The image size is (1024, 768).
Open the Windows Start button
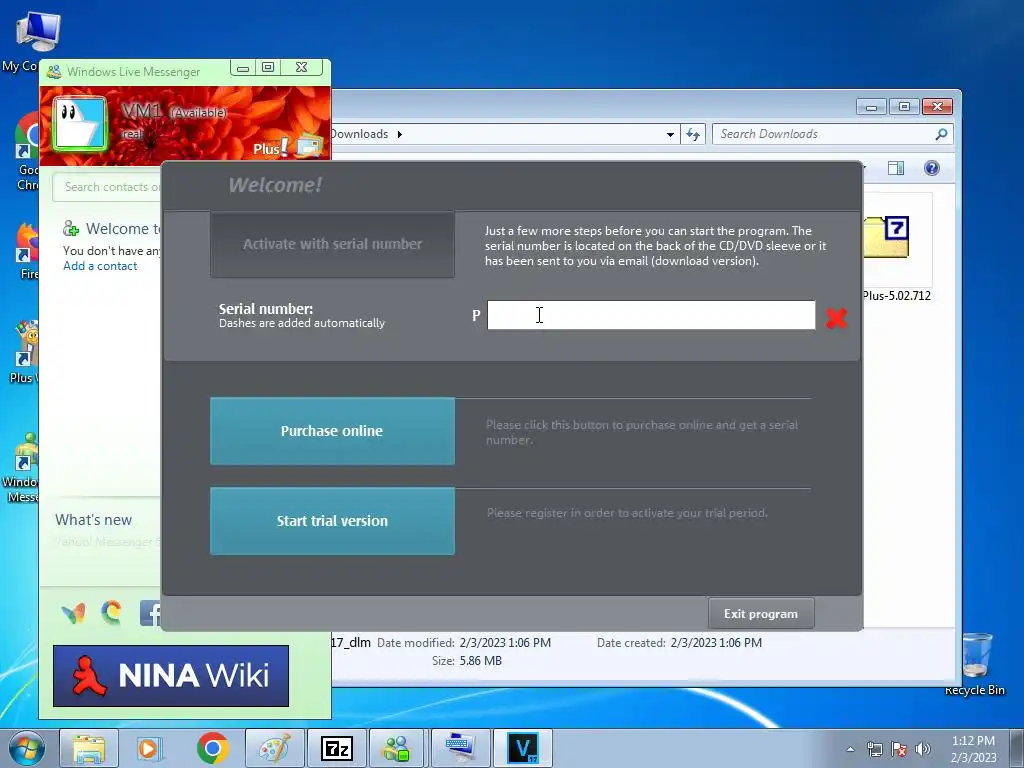[x=25, y=748]
